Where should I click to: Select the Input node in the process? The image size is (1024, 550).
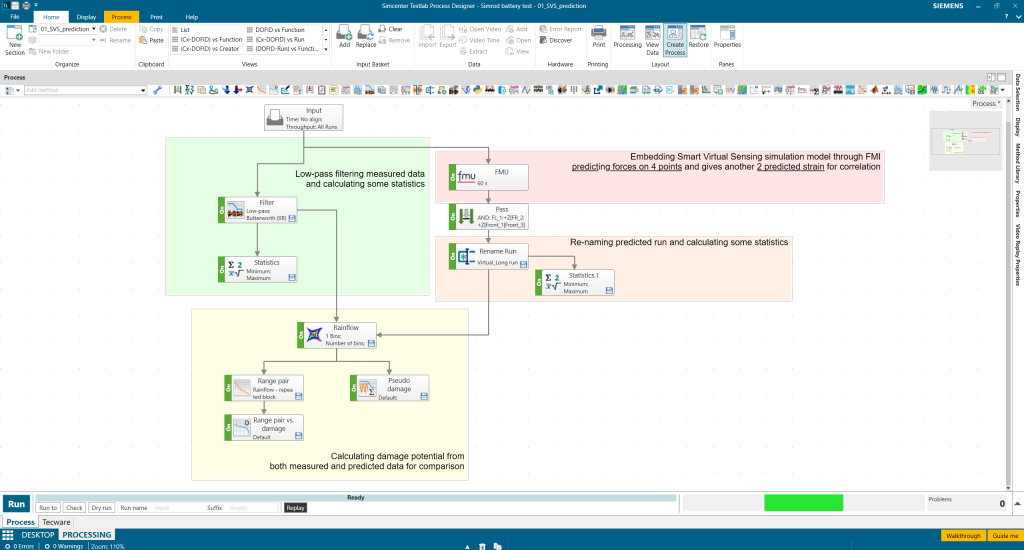(x=303, y=118)
